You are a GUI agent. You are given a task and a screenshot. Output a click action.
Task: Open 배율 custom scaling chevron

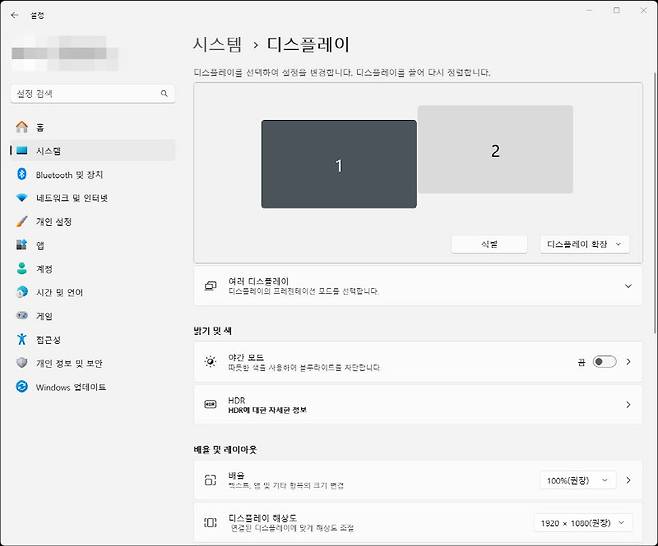click(x=628, y=480)
